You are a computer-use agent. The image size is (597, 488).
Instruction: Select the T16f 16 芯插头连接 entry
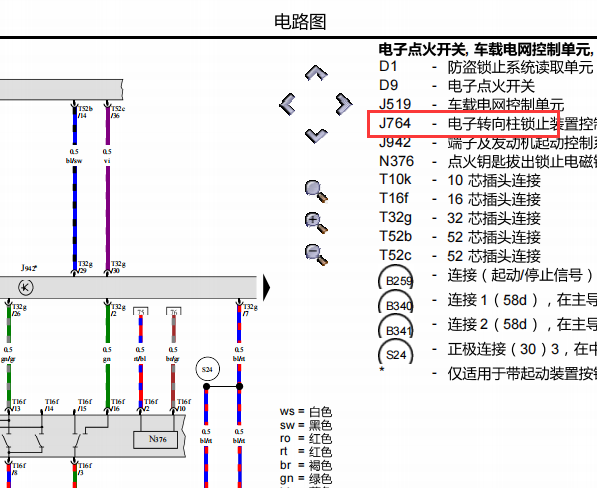(x=460, y=199)
